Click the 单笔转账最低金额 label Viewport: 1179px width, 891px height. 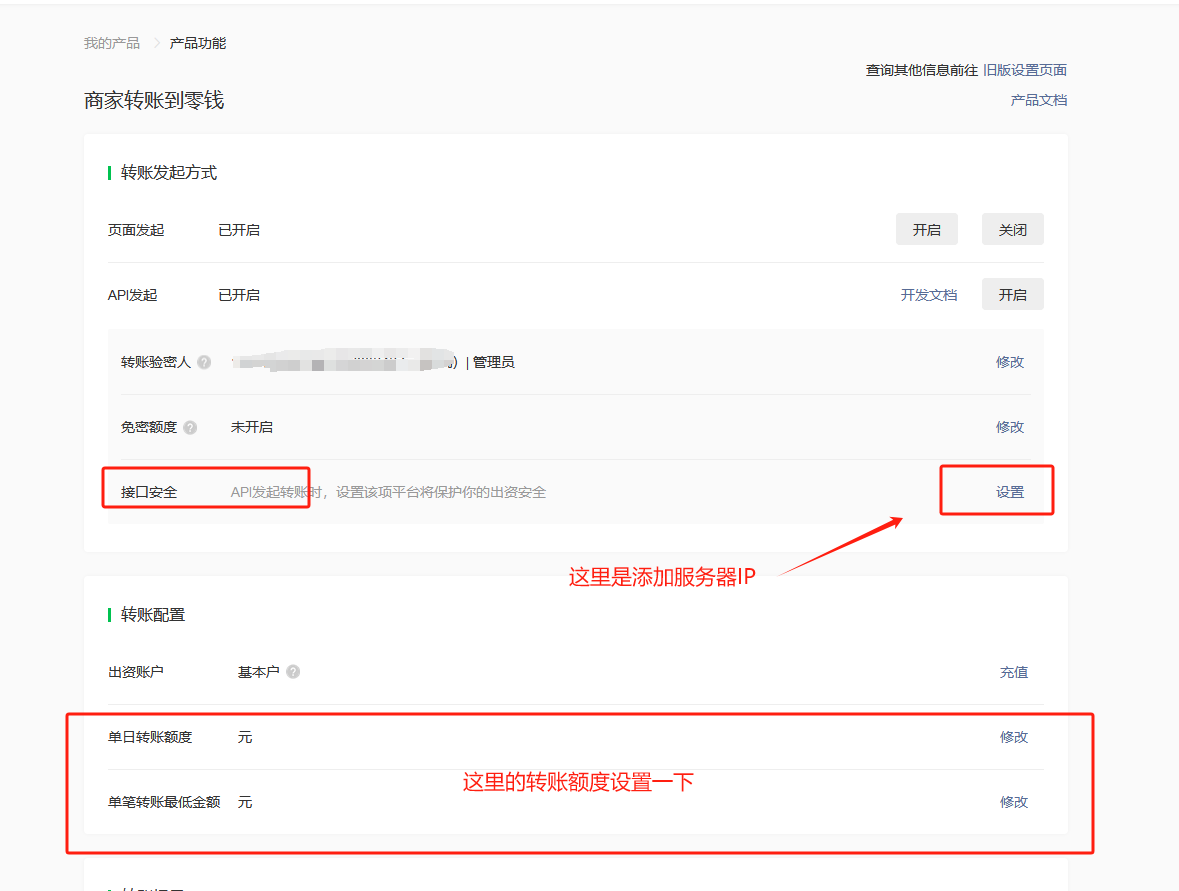(x=164, y=802)
